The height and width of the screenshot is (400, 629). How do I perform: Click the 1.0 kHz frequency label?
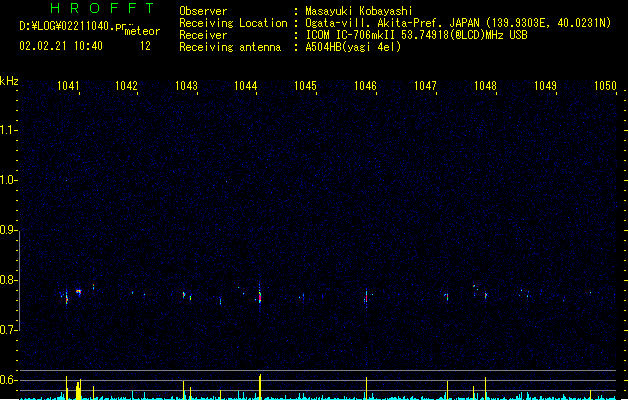pyautogui.click(x=8, y=180)
